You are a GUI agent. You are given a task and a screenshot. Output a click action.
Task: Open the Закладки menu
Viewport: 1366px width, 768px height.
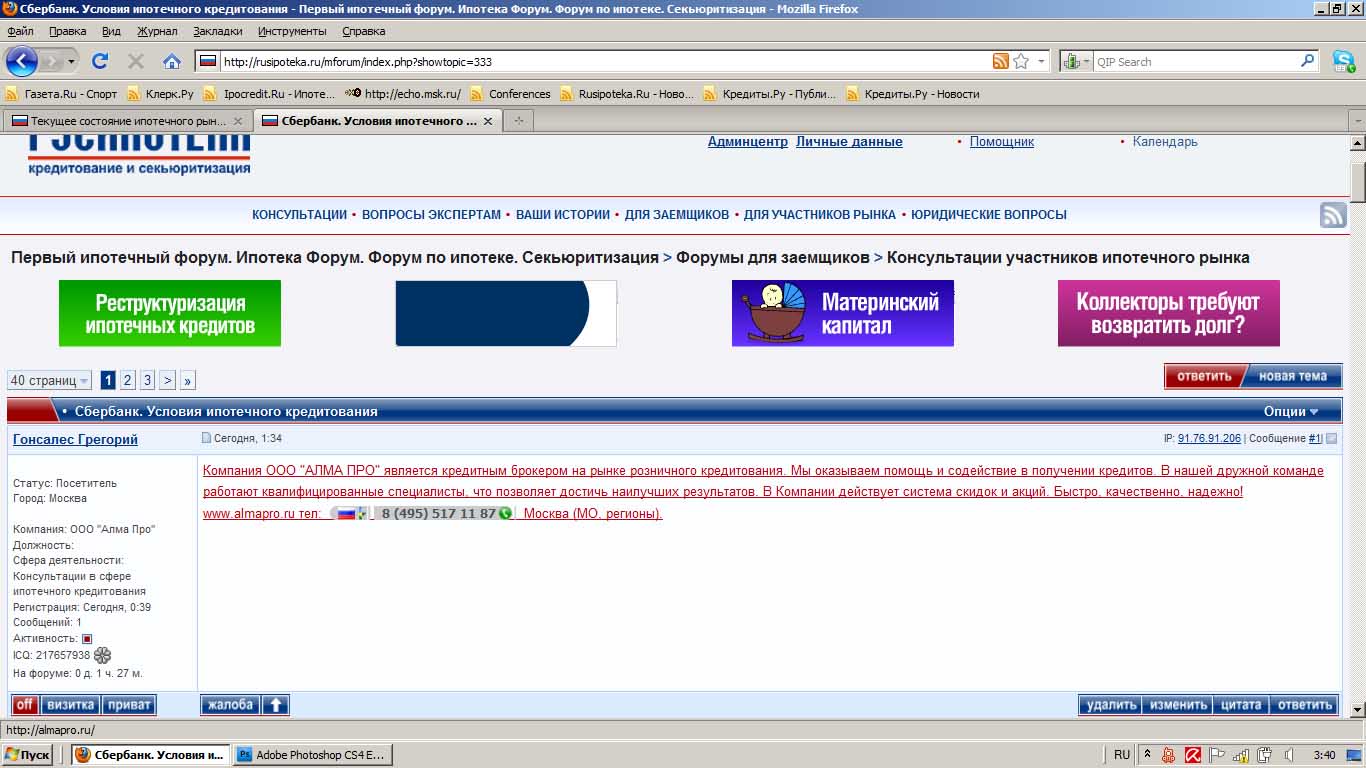(218, 31)
